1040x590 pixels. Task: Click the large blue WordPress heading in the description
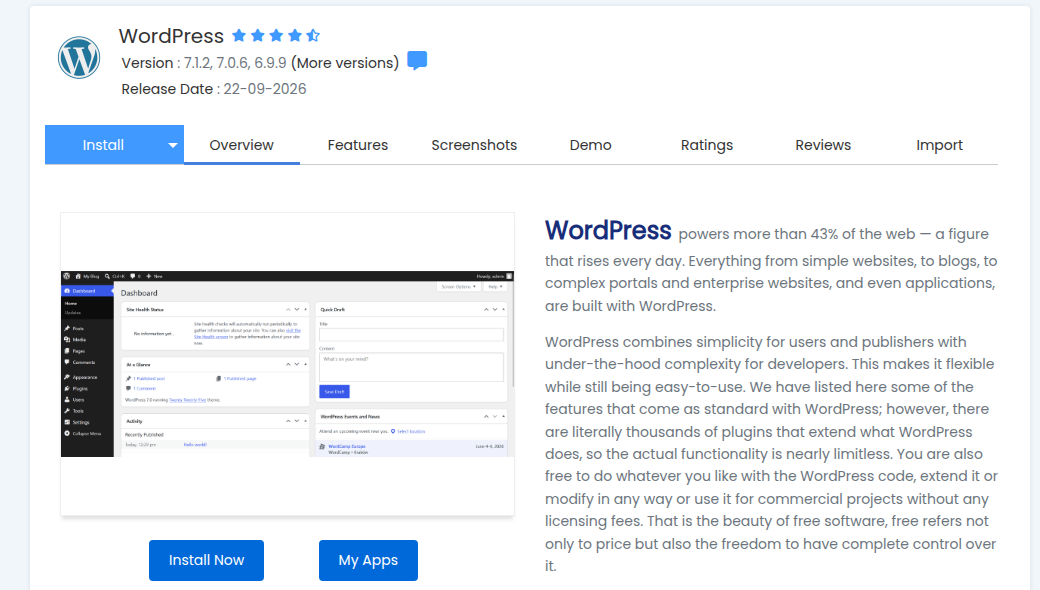[x=608, y=231]
